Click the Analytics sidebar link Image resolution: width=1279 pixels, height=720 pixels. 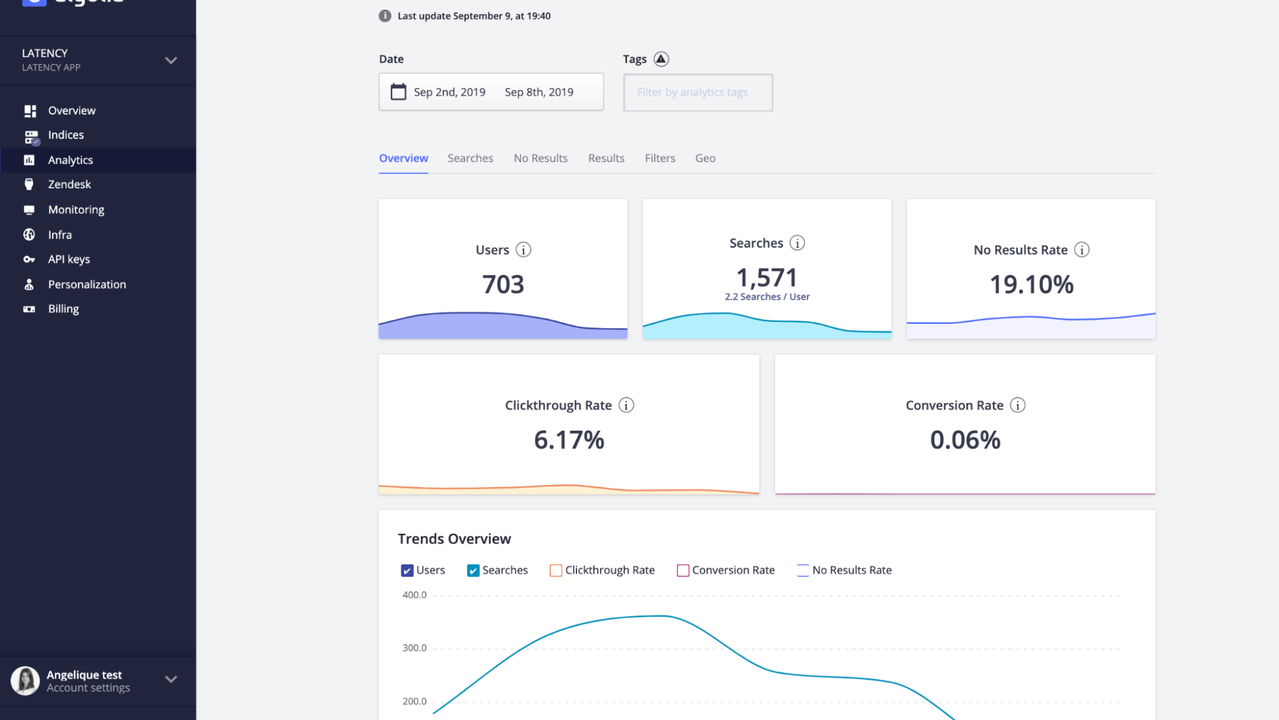tap(70, 160)
